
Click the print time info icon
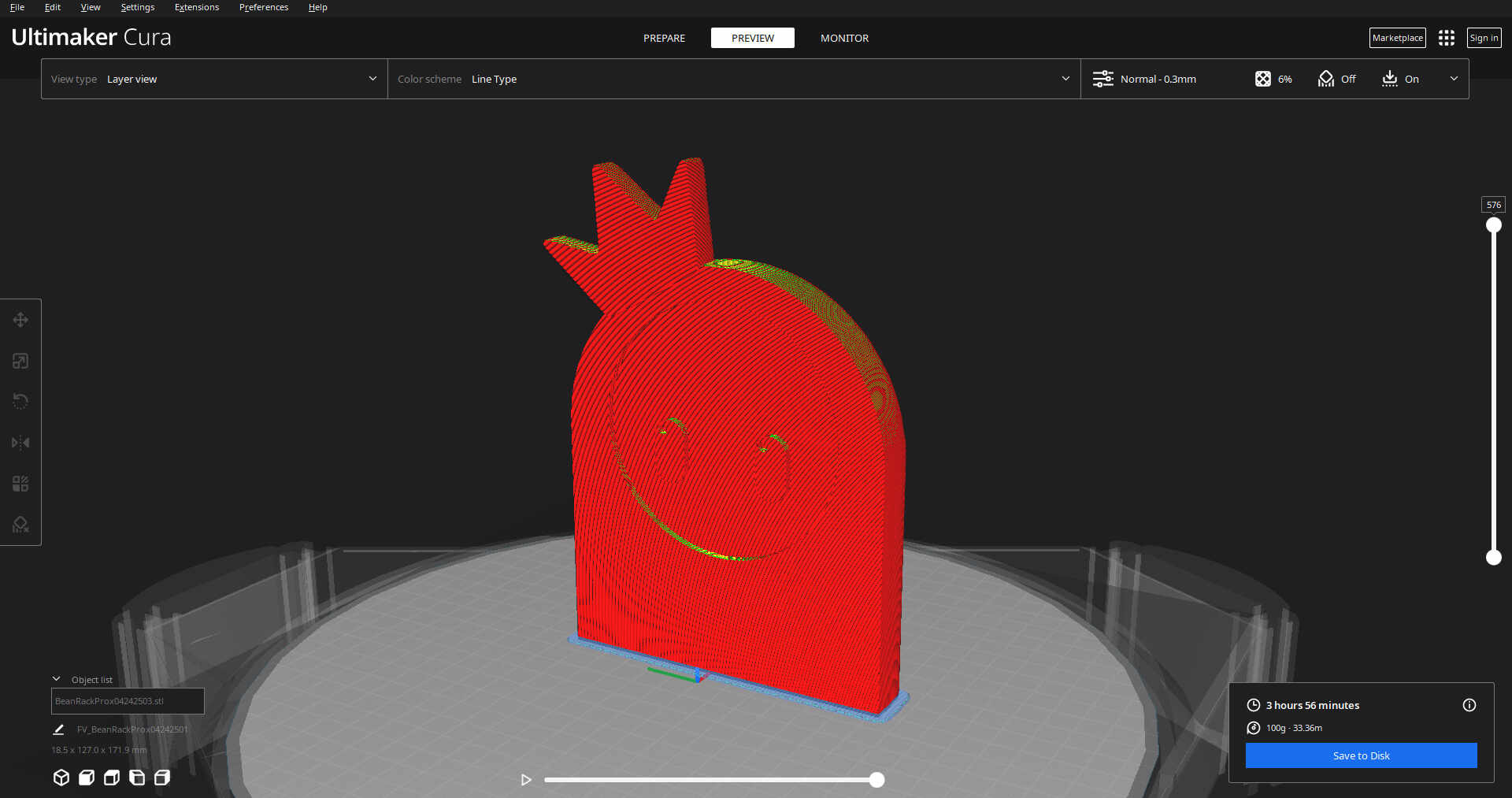click(x=1469, y=705)
